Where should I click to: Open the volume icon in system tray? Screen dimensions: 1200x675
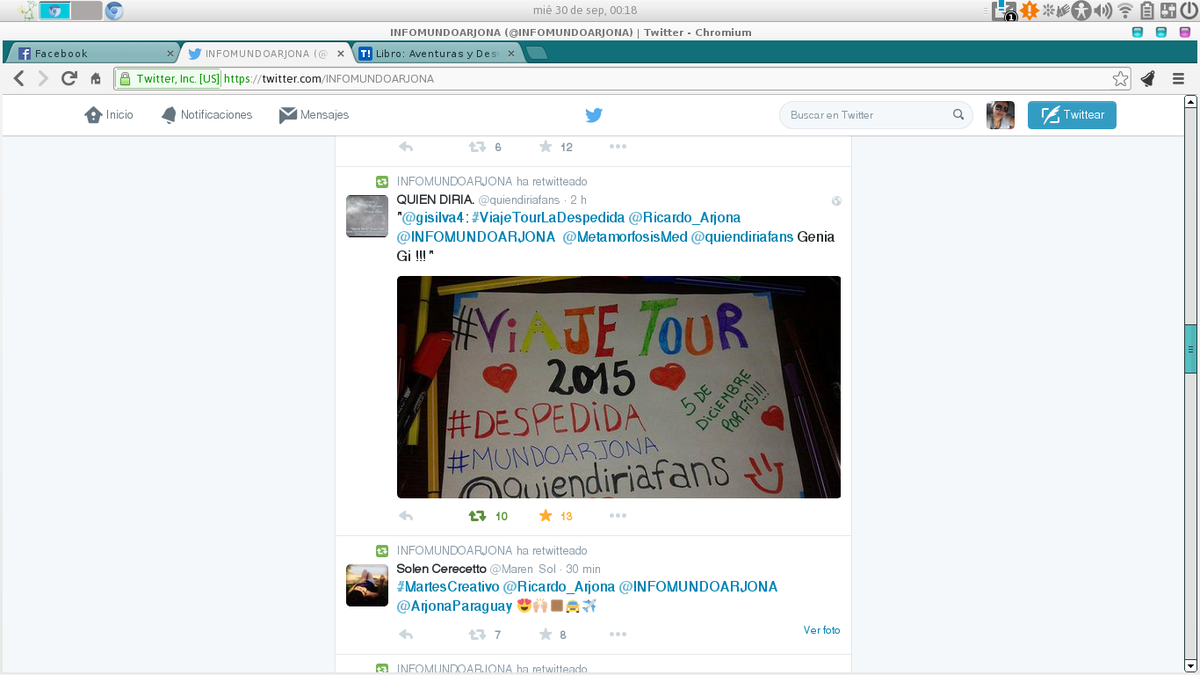coord(1103,11)
